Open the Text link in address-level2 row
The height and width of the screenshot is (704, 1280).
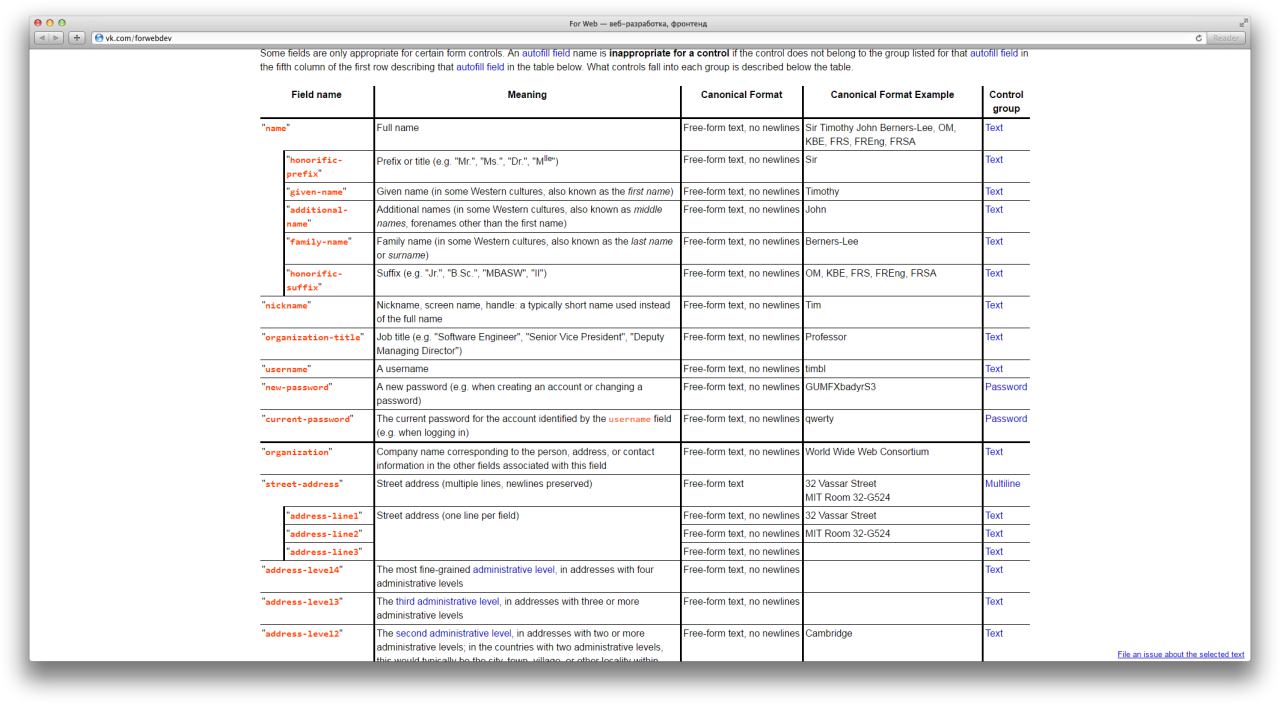pos(993,634)
